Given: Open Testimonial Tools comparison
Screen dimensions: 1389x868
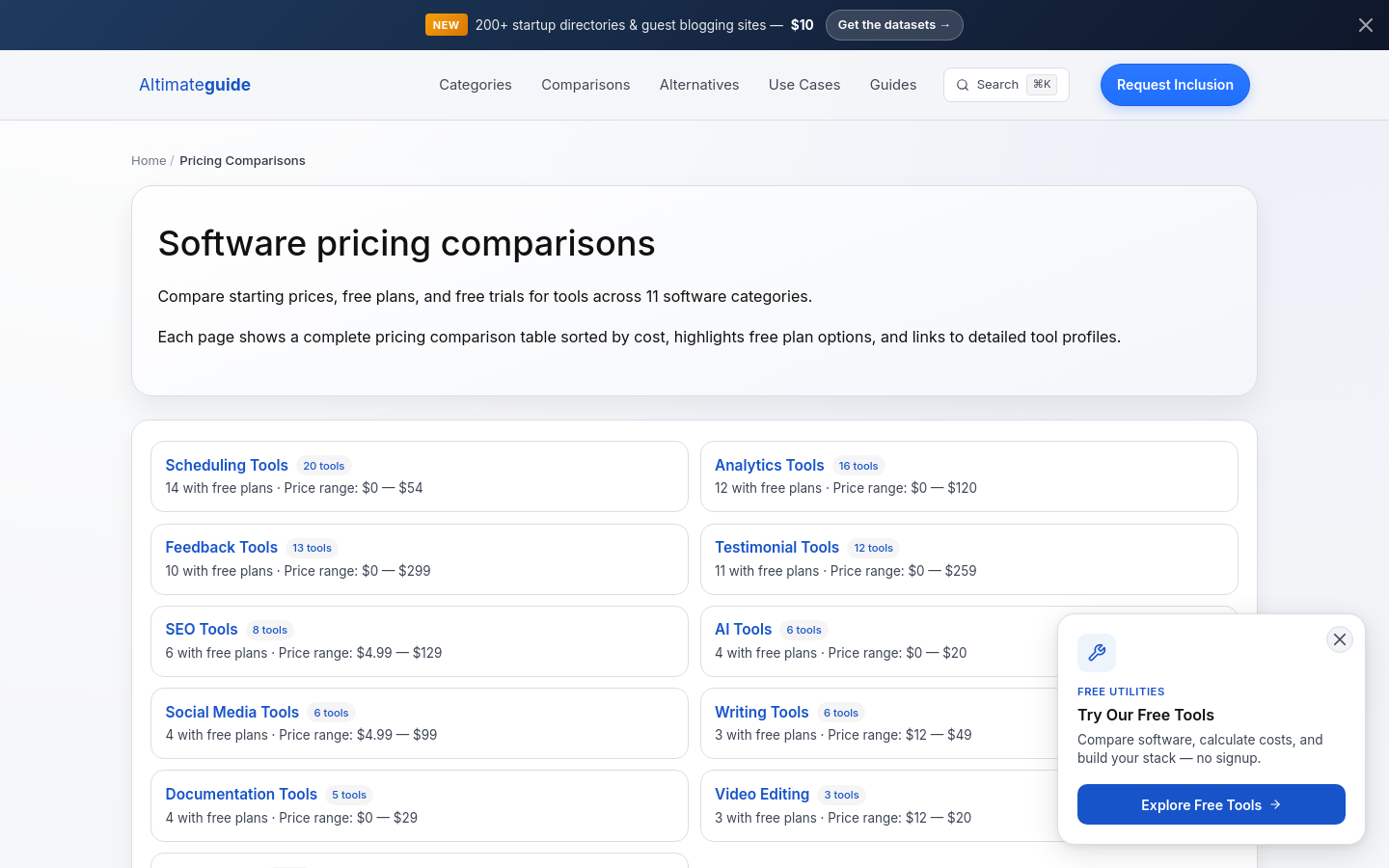Looking at the screenshot, I should (777, 548).
